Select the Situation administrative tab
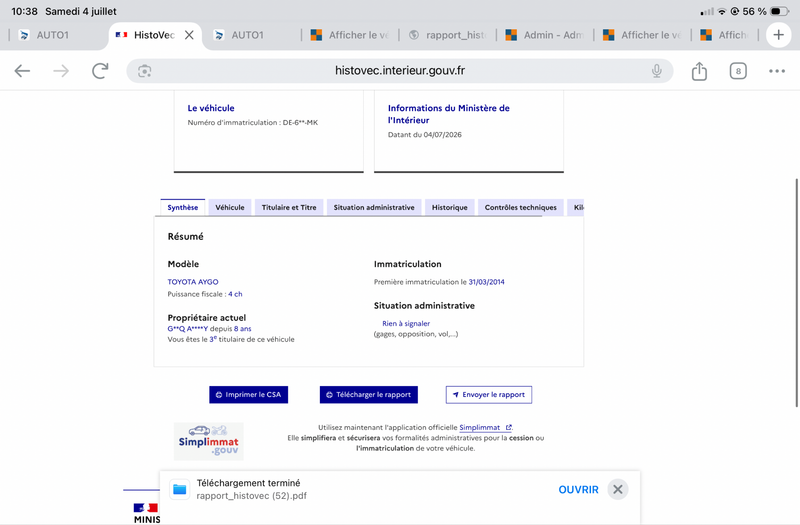 374,207
